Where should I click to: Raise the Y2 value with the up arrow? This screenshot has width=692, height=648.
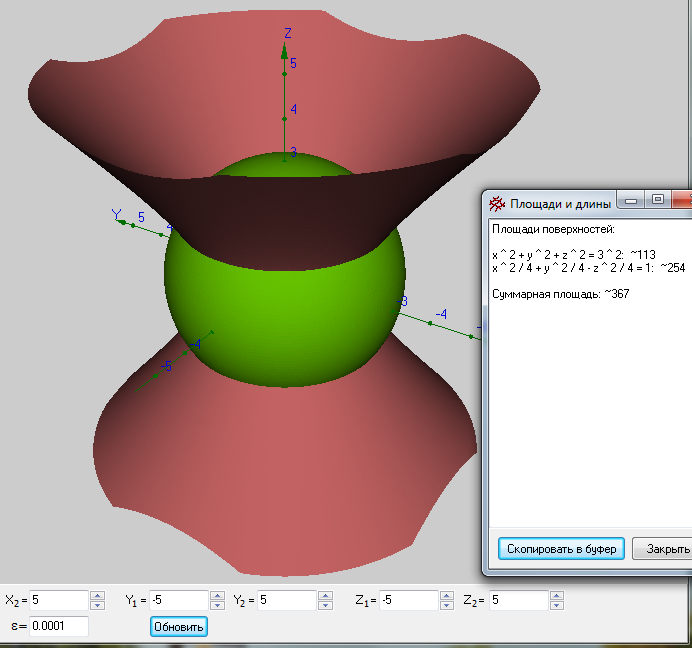[x=325, y=596]
